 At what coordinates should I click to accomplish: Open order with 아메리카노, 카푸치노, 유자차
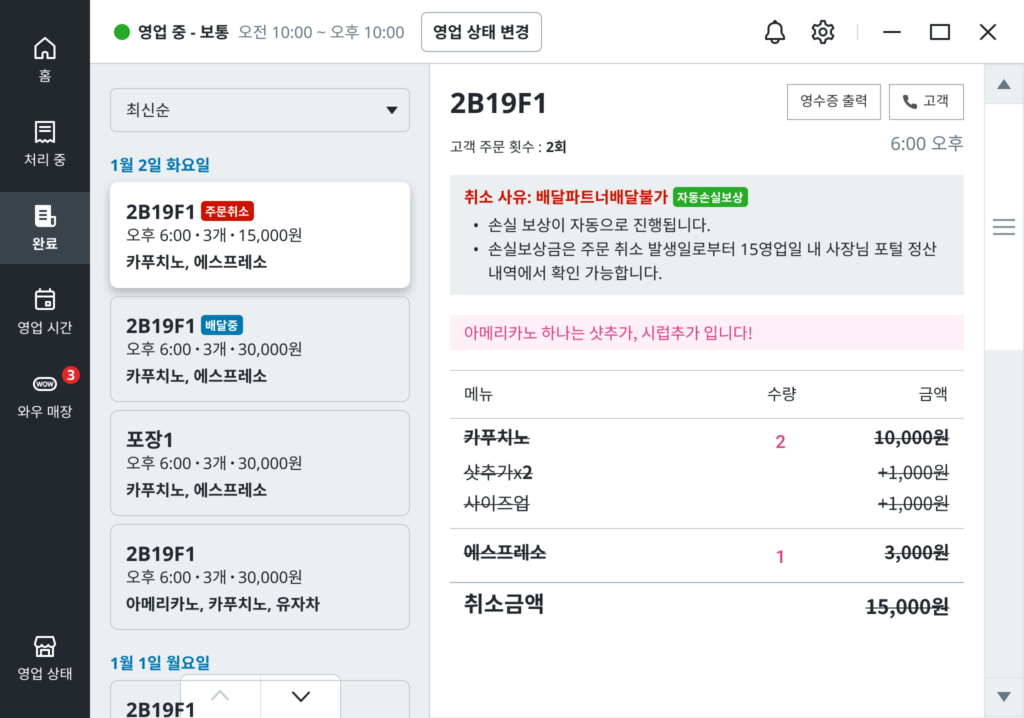[260, 577]
